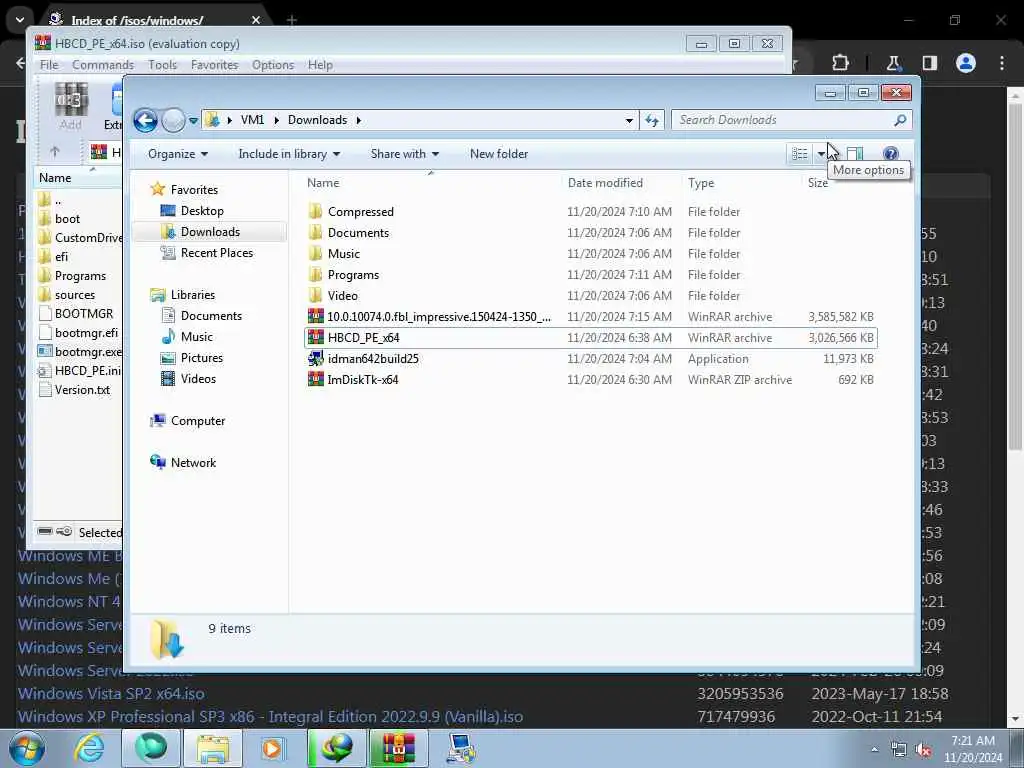The width and height of the screenshot is (1024, 768).
Task: Select the ImDiskTk-x64 ZIP archive icon
Action: [x=315, y=379]
